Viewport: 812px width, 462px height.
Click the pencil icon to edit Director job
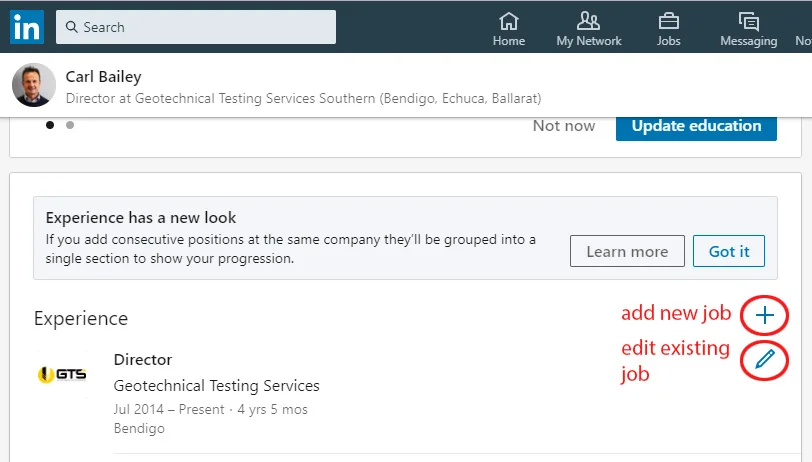(764, 359)
